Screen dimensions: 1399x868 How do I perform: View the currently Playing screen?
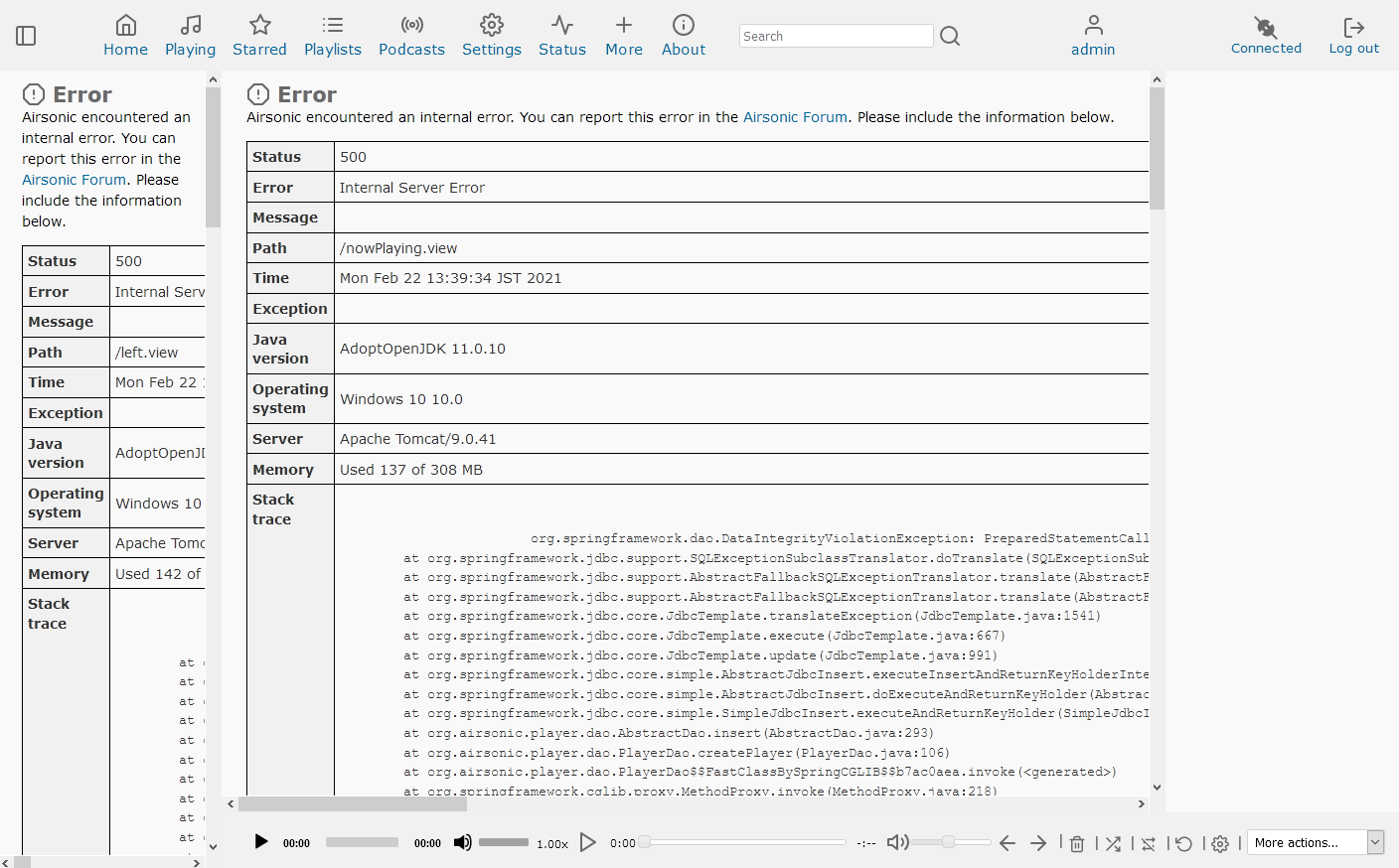[190, 36]
